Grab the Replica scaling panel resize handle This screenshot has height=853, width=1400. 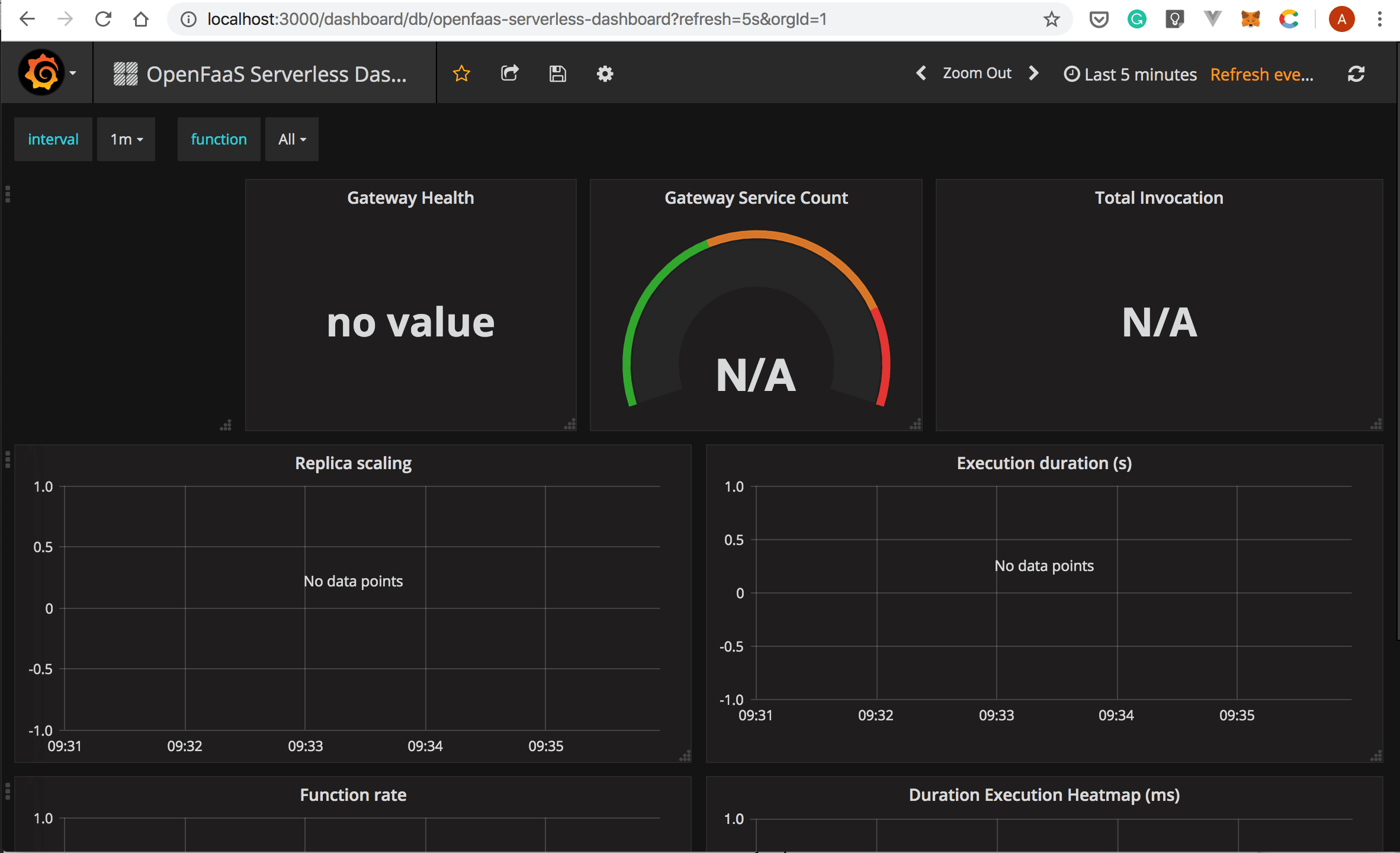685,756
